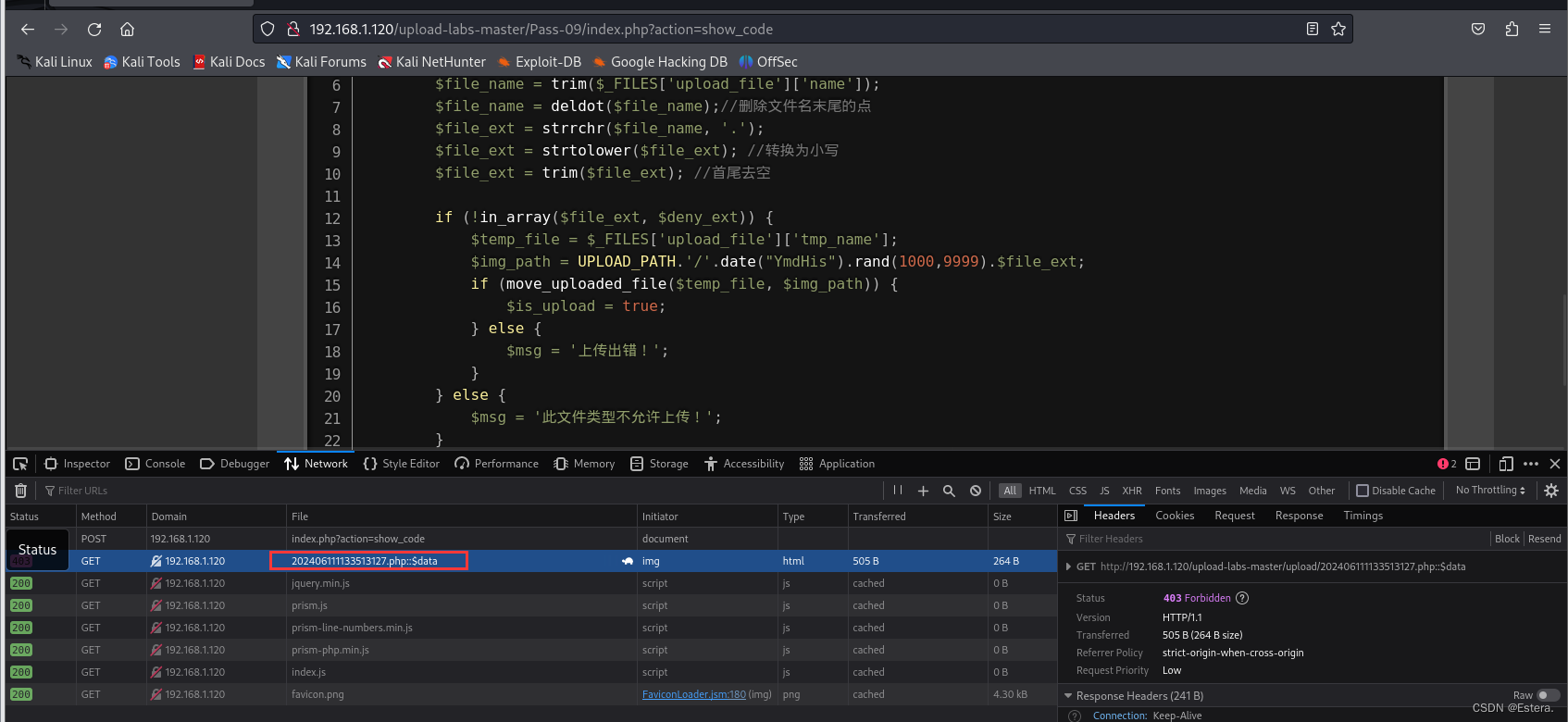This screenshot has height=722, width=1568.
Task: Filter requests by XHR
Action: 1132,491
